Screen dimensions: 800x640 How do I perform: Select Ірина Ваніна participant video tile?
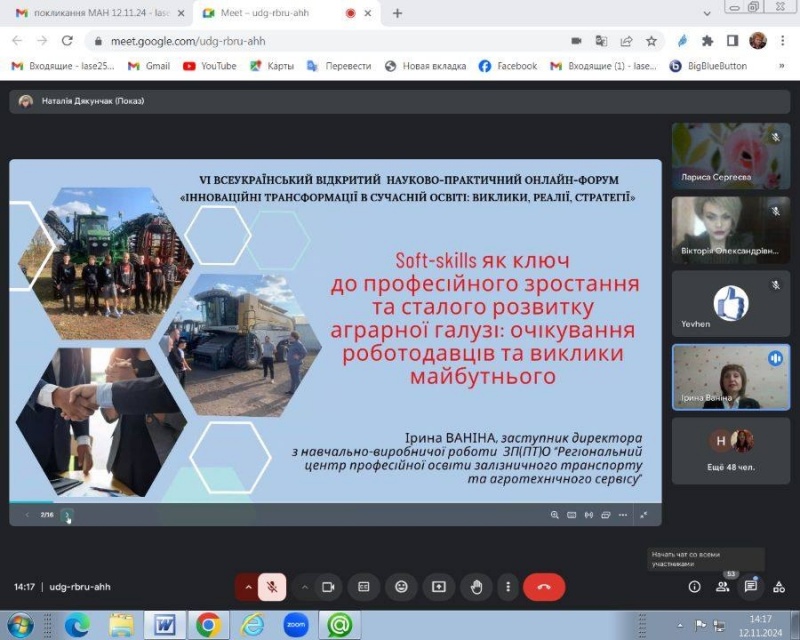(730, 377)
